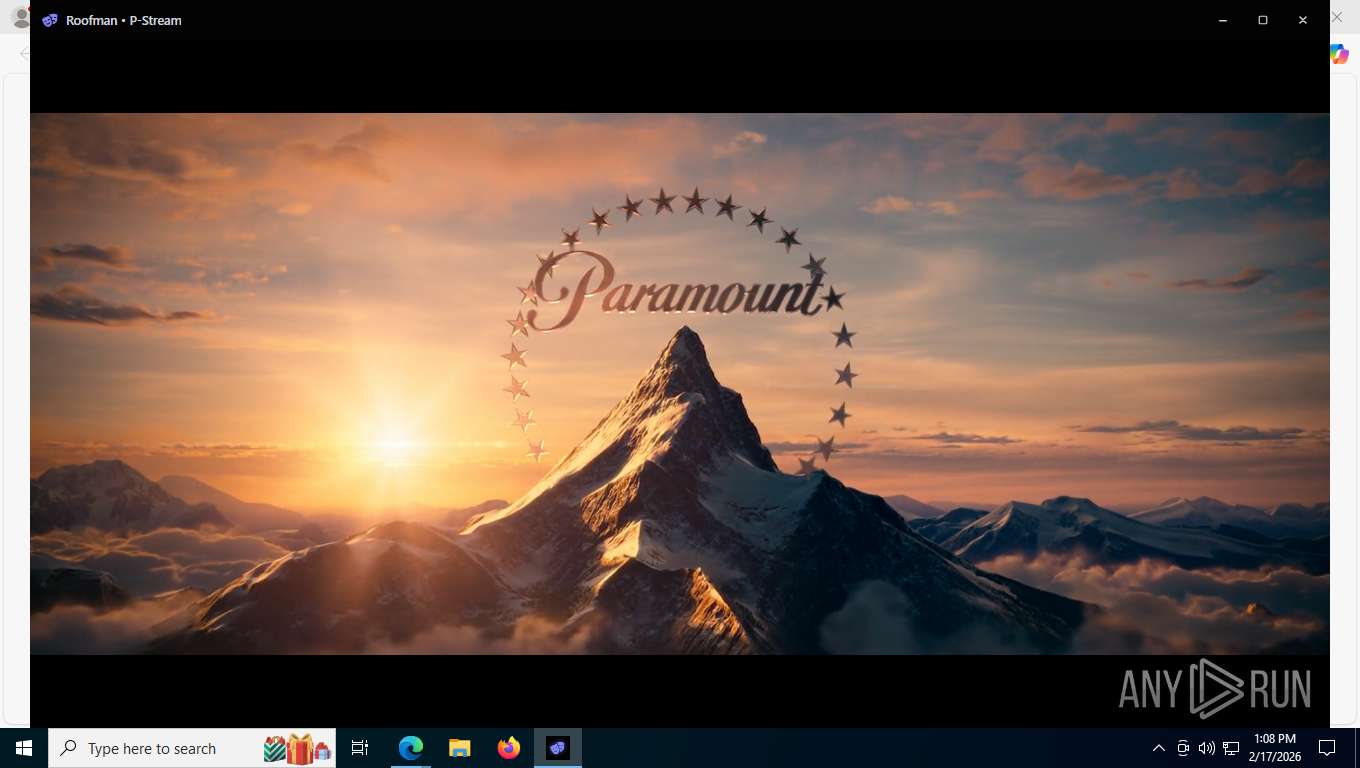Viewport: 1360px width, 768px height.
Task: Show hidden system tray icons
Action: pos(1159,748)
